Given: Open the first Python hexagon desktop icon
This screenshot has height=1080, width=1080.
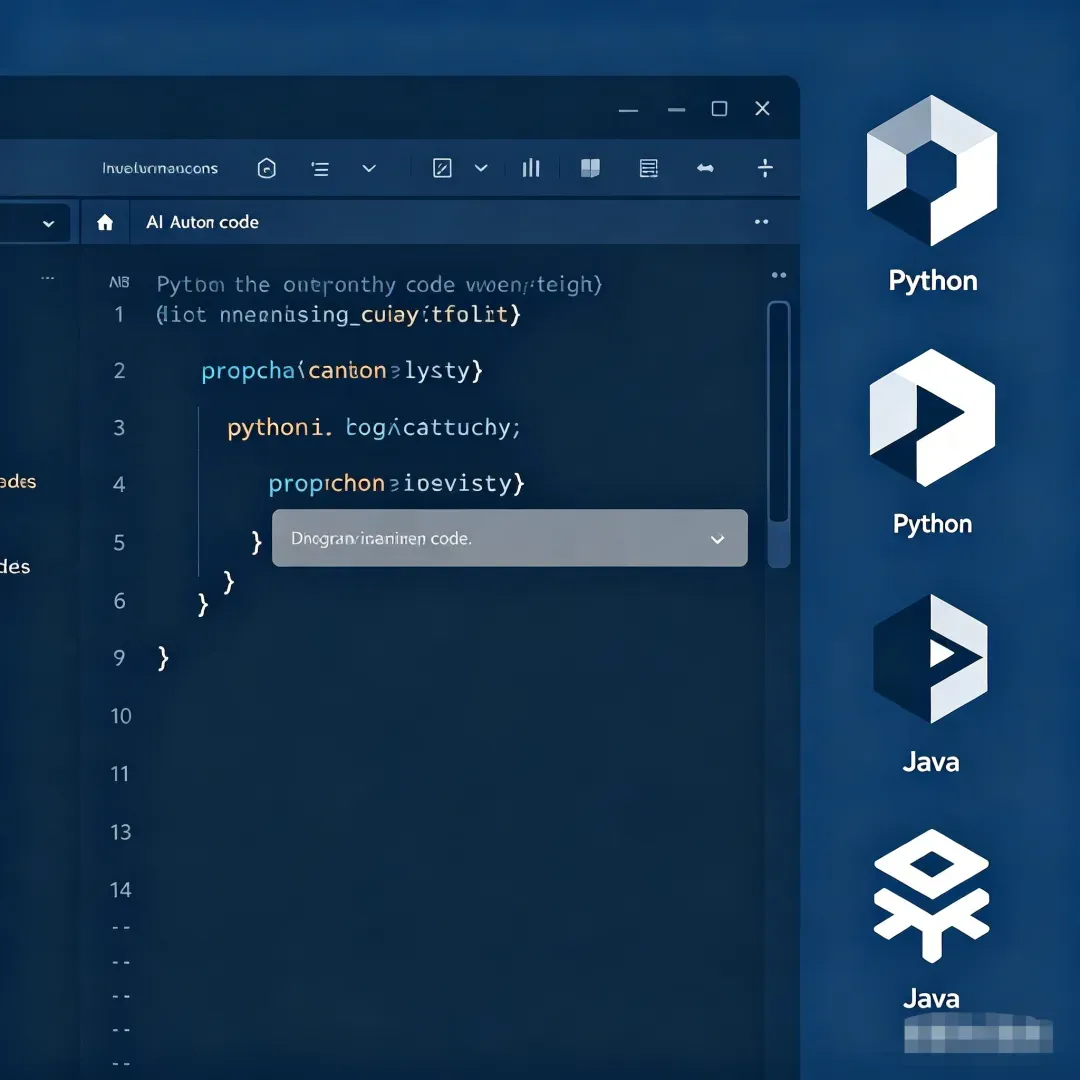Looking at the screenshot, I should click(x=932, y=170).
